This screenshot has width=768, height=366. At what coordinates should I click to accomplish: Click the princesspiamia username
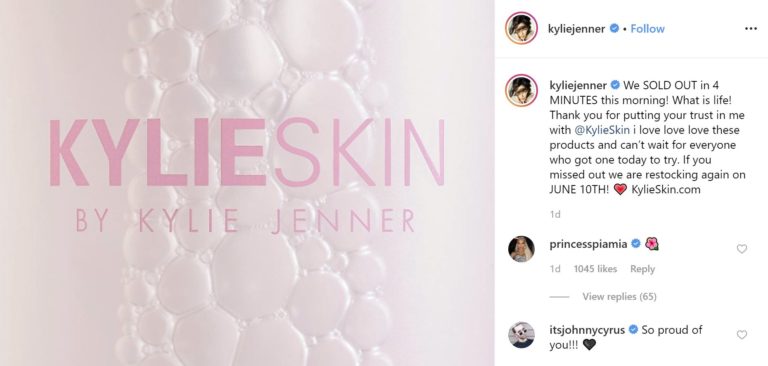(588, 244)
